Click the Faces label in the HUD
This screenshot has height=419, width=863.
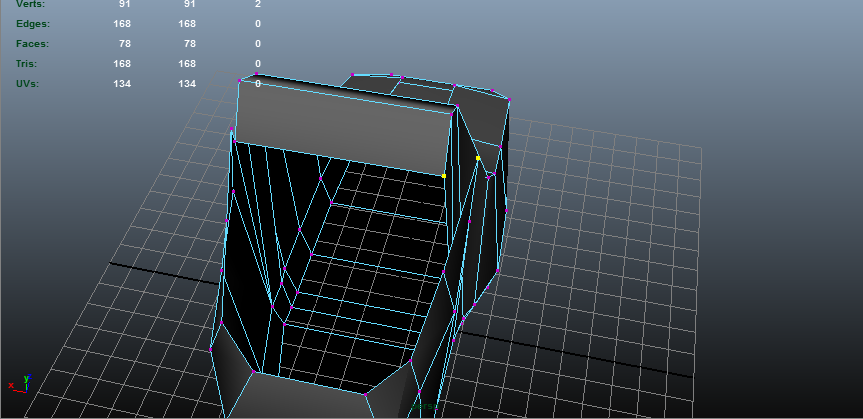click(x=32, y=43)
